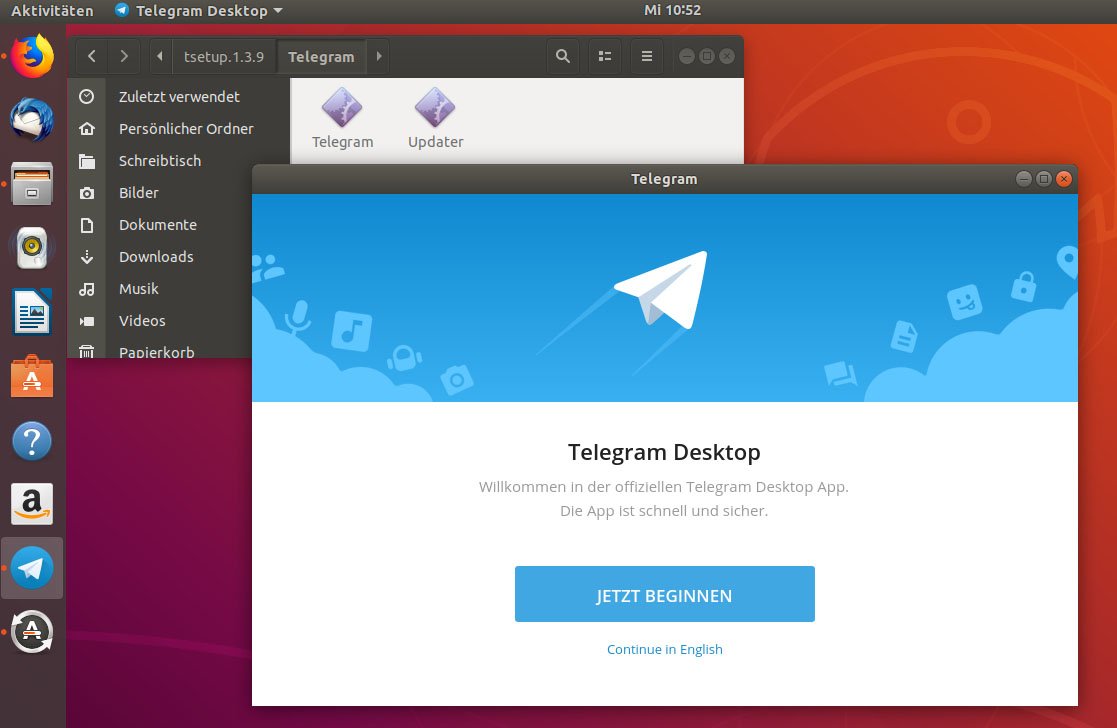Click the JETZT BEGINNEN button

[x=664, y=593]
